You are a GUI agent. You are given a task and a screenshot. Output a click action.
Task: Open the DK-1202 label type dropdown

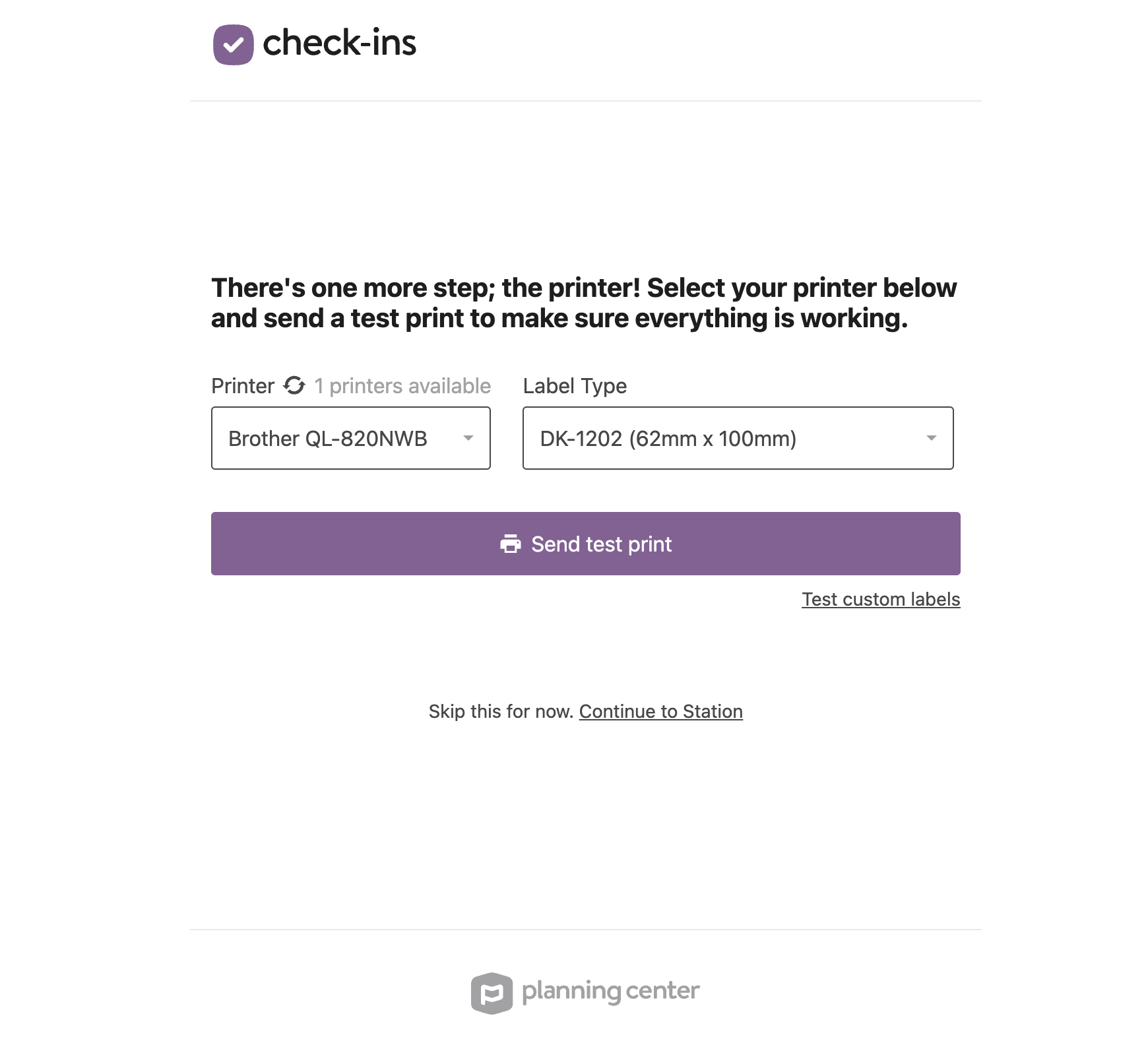tap(738, 438)
